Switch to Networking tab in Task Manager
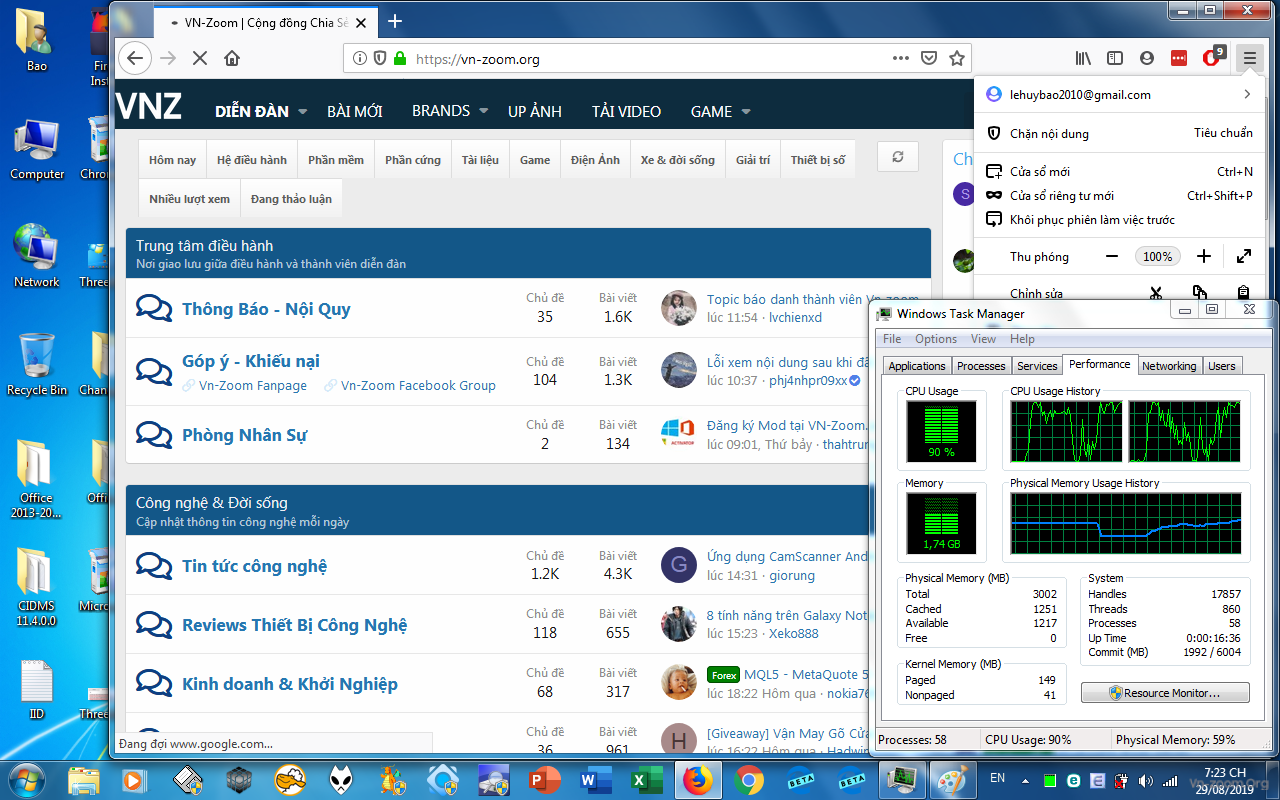1280x800 pixels. [1169, 366]
